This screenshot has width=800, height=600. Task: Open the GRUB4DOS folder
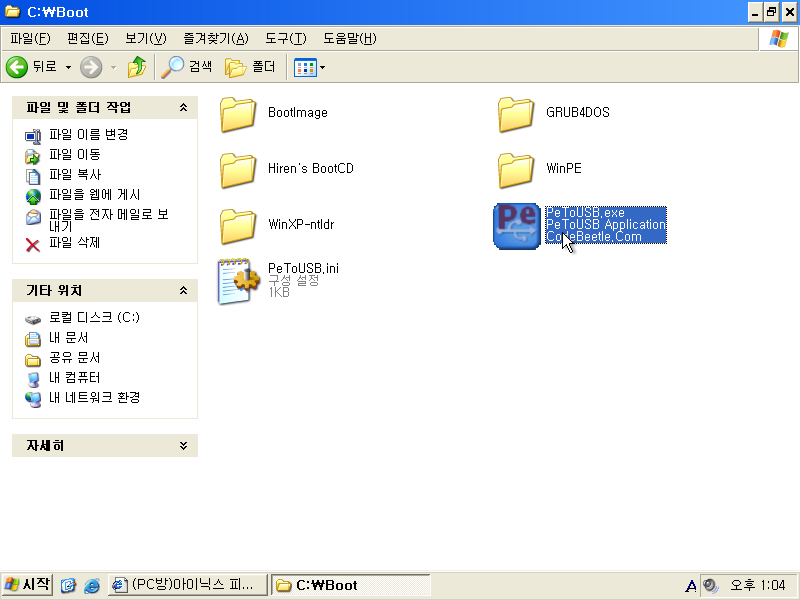pos(517,113)
